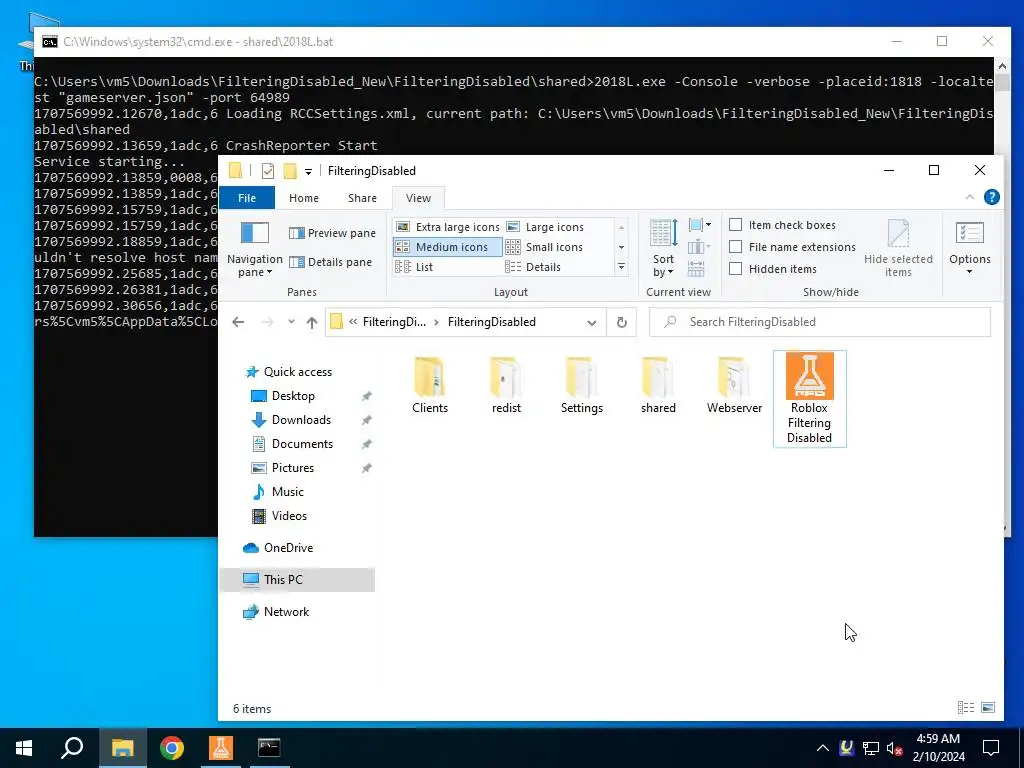Choose Extra large icons layout
The height and width of the screenshot is (768, 1024).
pyautogui.click(x=448, y=227)
